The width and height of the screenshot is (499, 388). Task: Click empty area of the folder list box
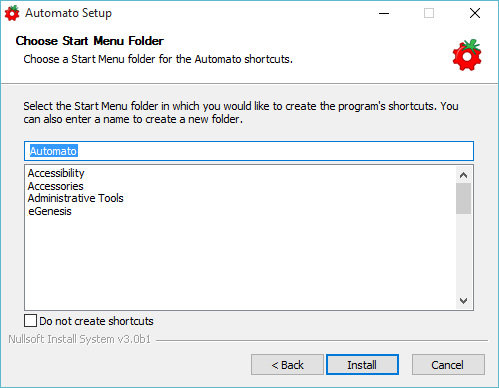pos(240,260)
